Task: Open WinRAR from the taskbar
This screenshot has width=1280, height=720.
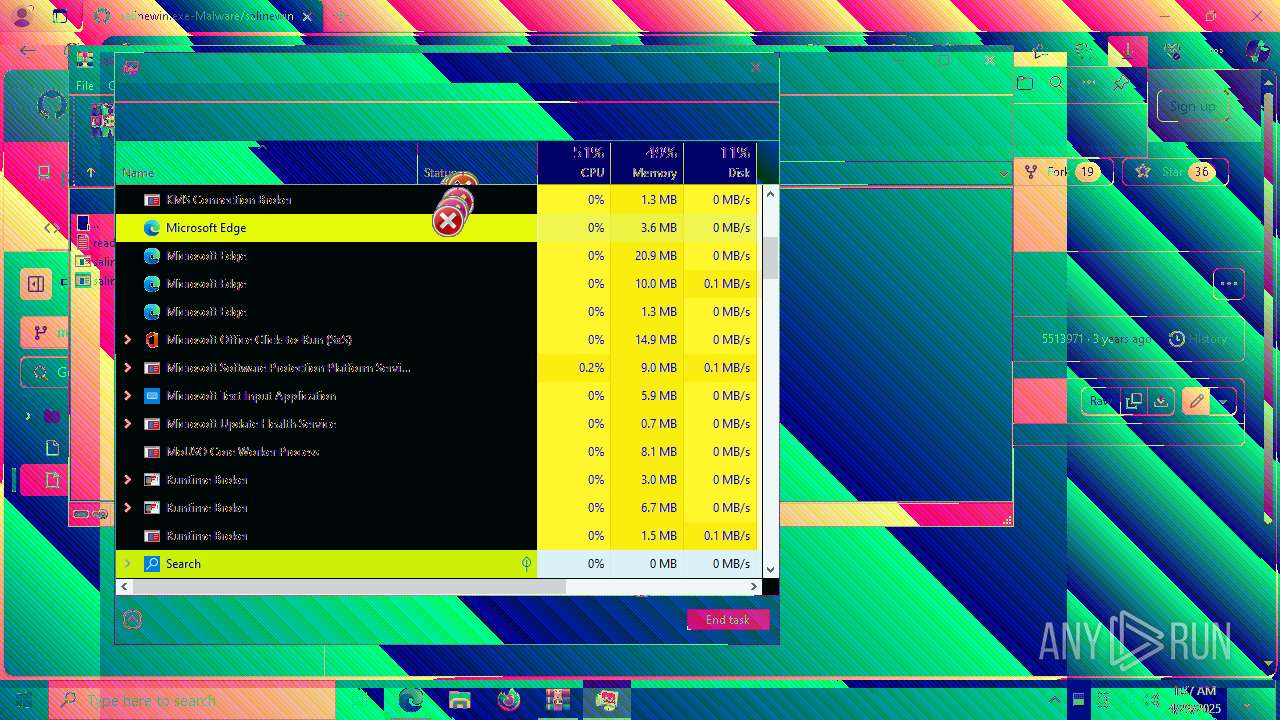Action: 557,700
